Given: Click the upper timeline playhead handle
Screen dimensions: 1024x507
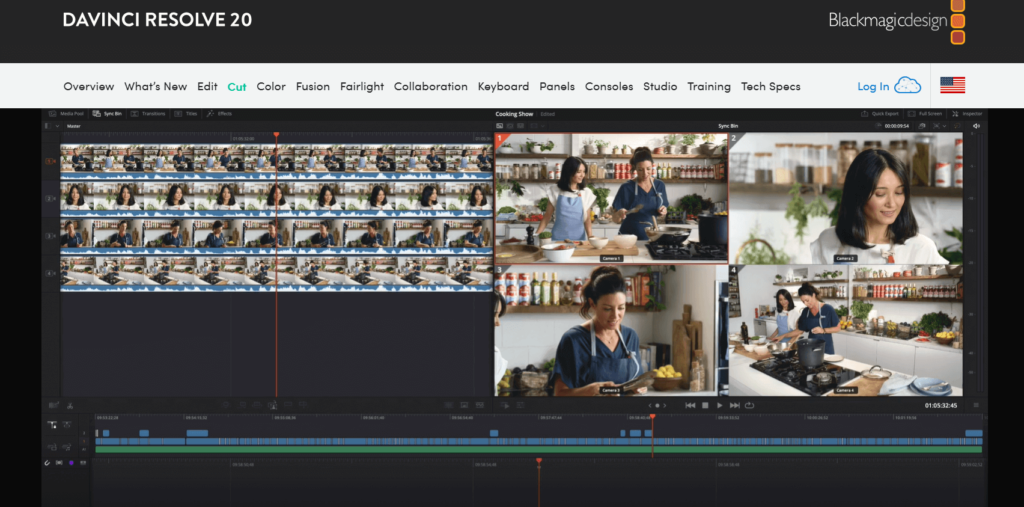Looking at the screenshot, I should (x=652, y=416).
